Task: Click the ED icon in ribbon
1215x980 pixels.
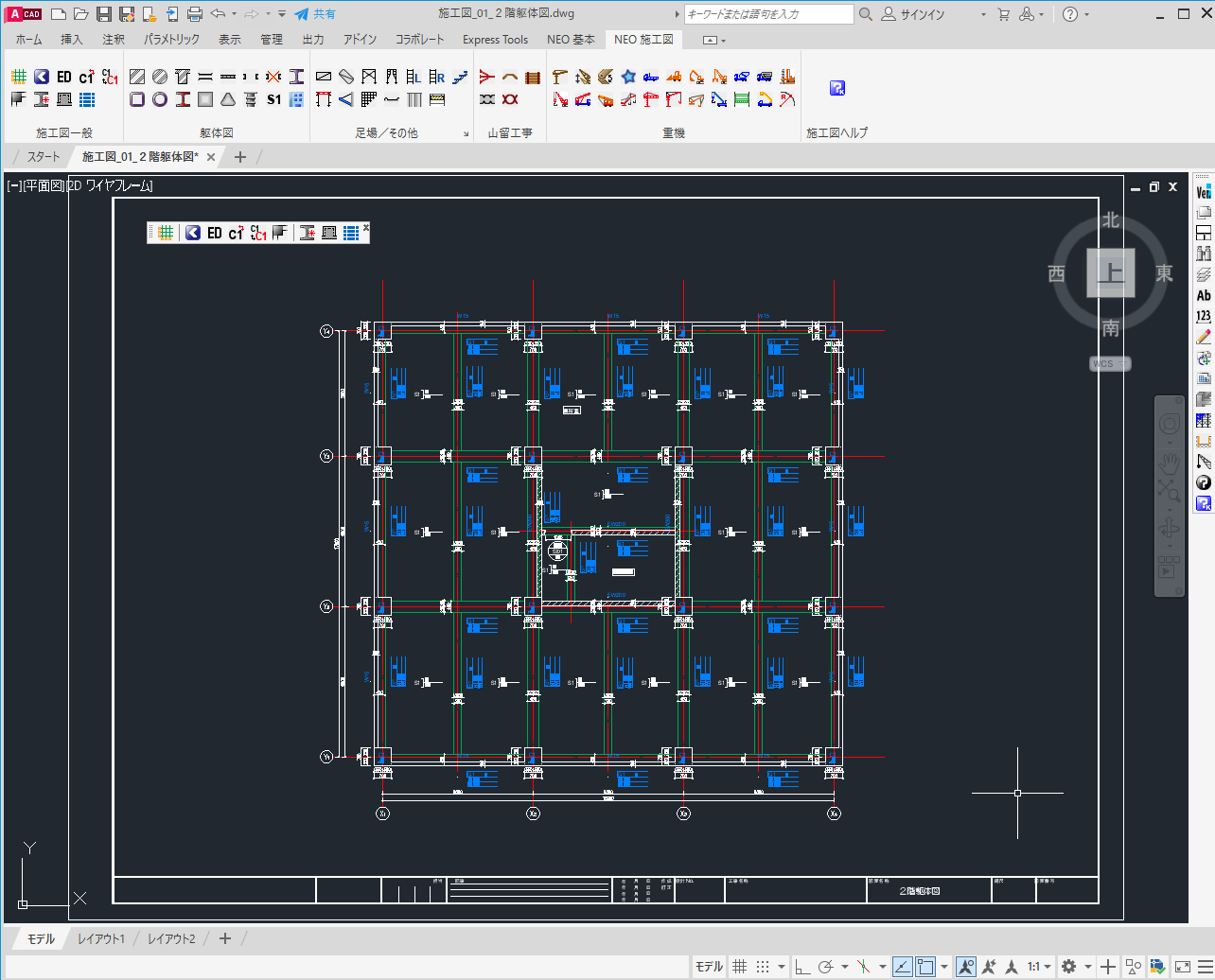Action: (64, 77)
